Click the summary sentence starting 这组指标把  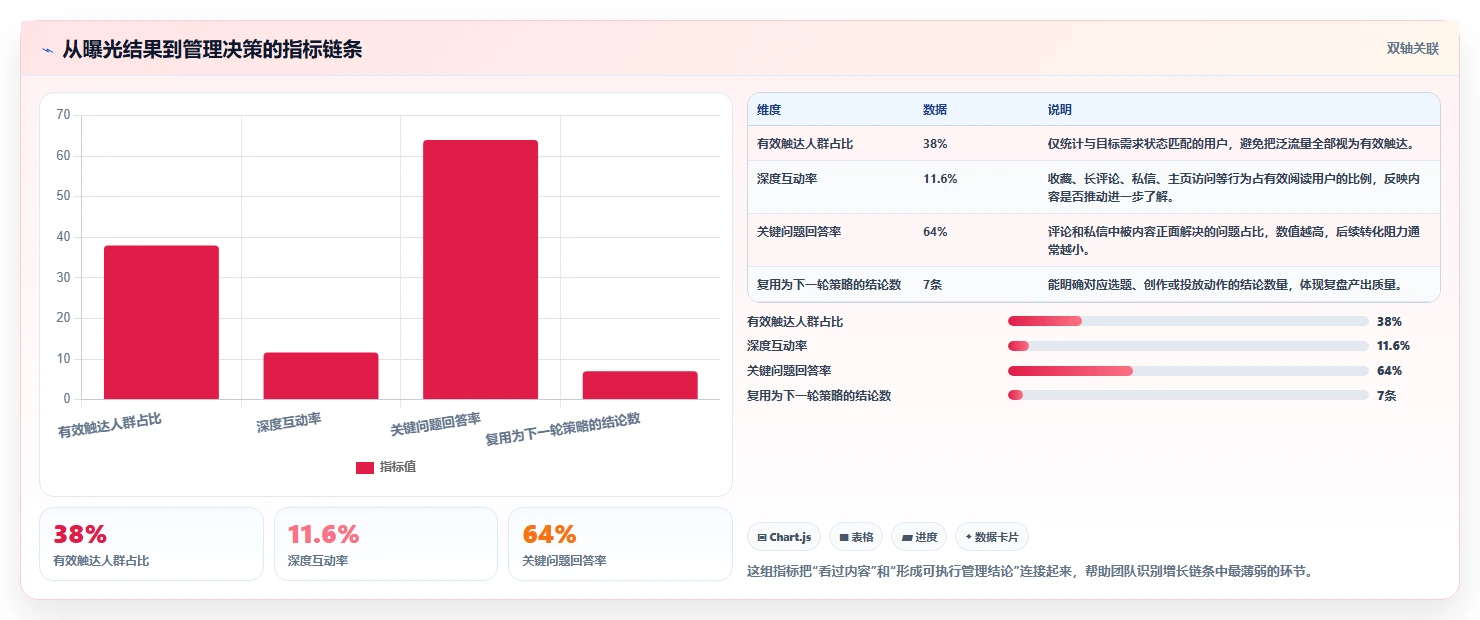click(1029, 572)
